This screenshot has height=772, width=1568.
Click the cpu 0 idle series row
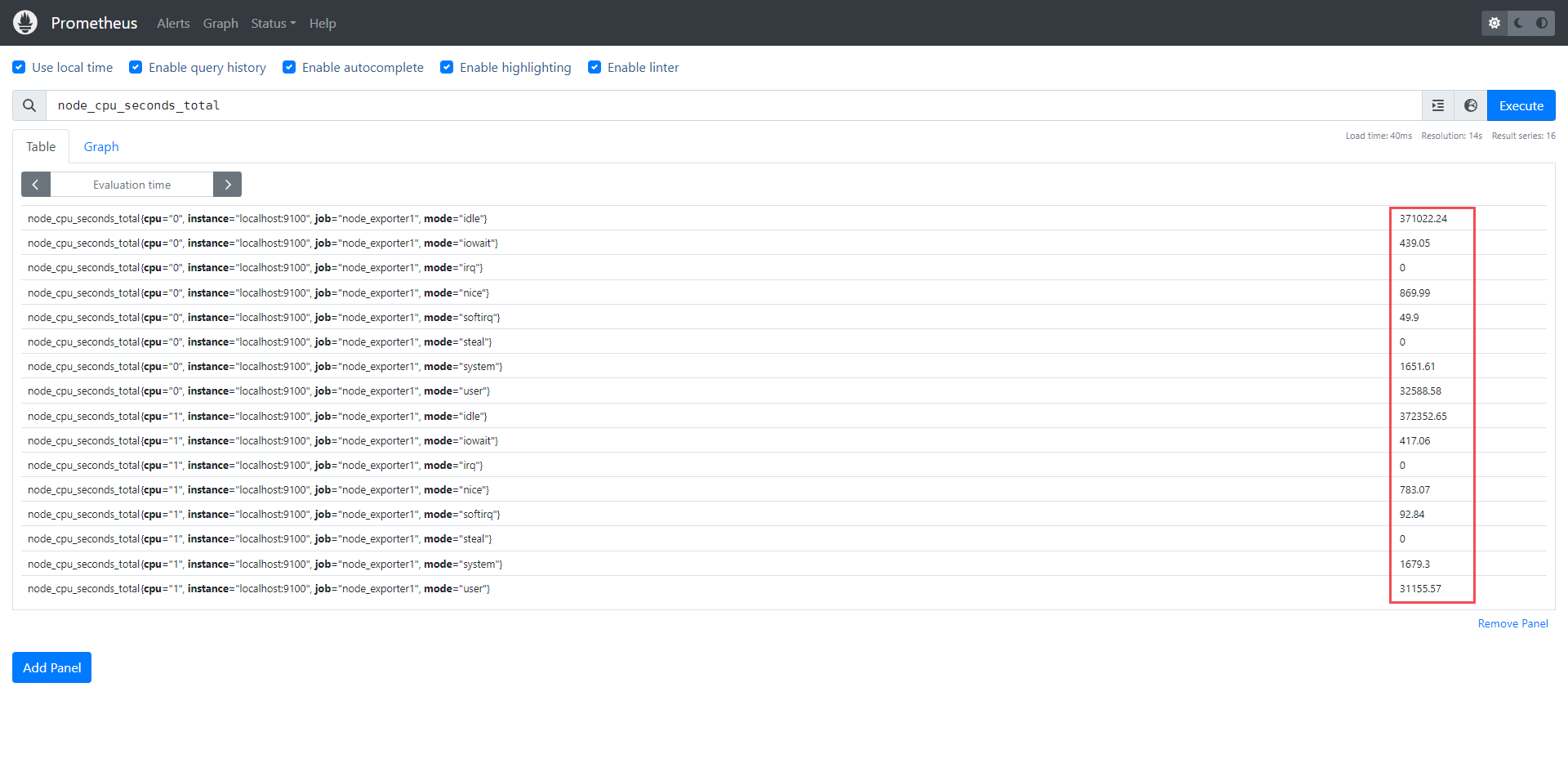(784, 218)
